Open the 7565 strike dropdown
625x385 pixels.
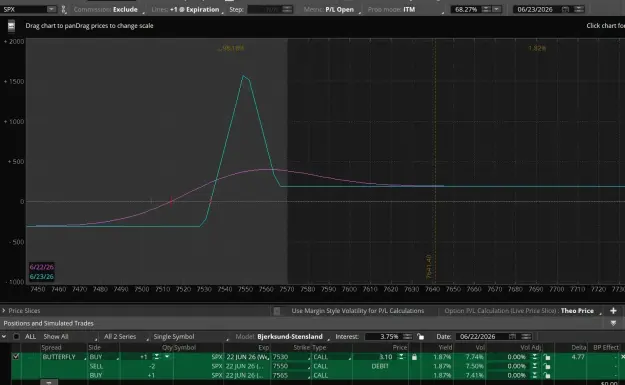tap(291, 375)
